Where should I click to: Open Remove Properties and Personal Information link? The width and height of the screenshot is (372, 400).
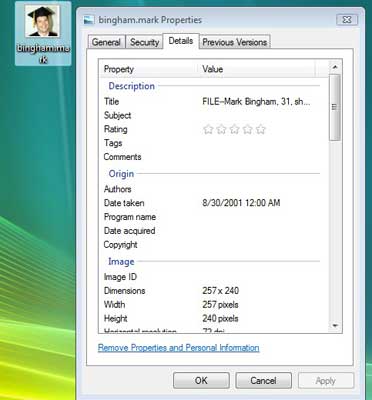click(x=179, y=348)
